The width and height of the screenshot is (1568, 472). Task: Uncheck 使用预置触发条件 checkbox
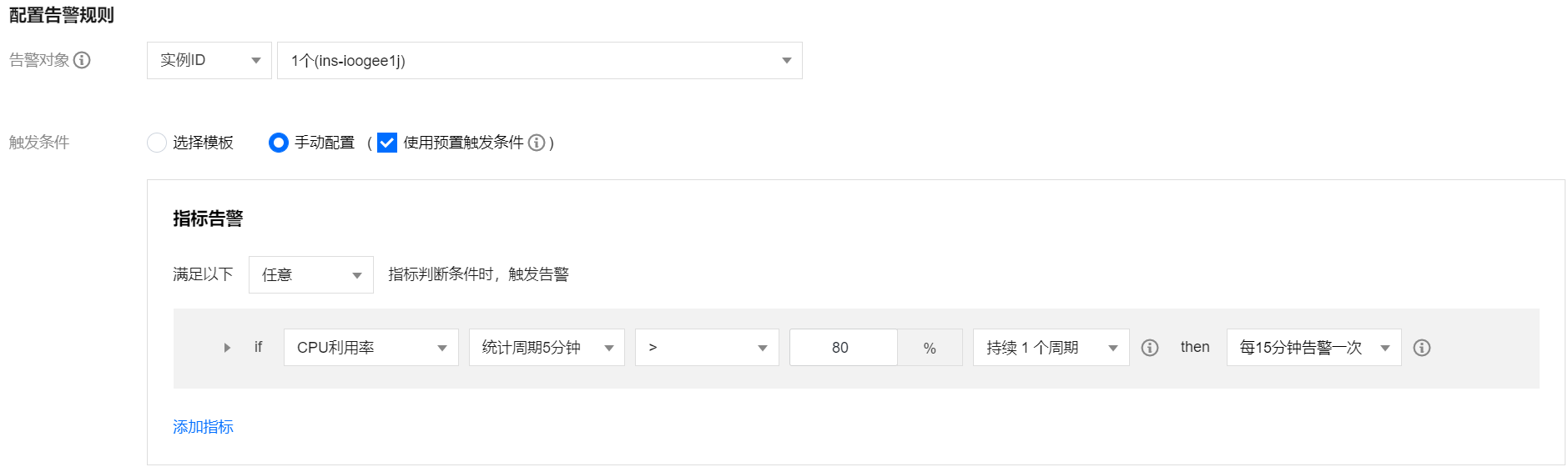(387, 143)
